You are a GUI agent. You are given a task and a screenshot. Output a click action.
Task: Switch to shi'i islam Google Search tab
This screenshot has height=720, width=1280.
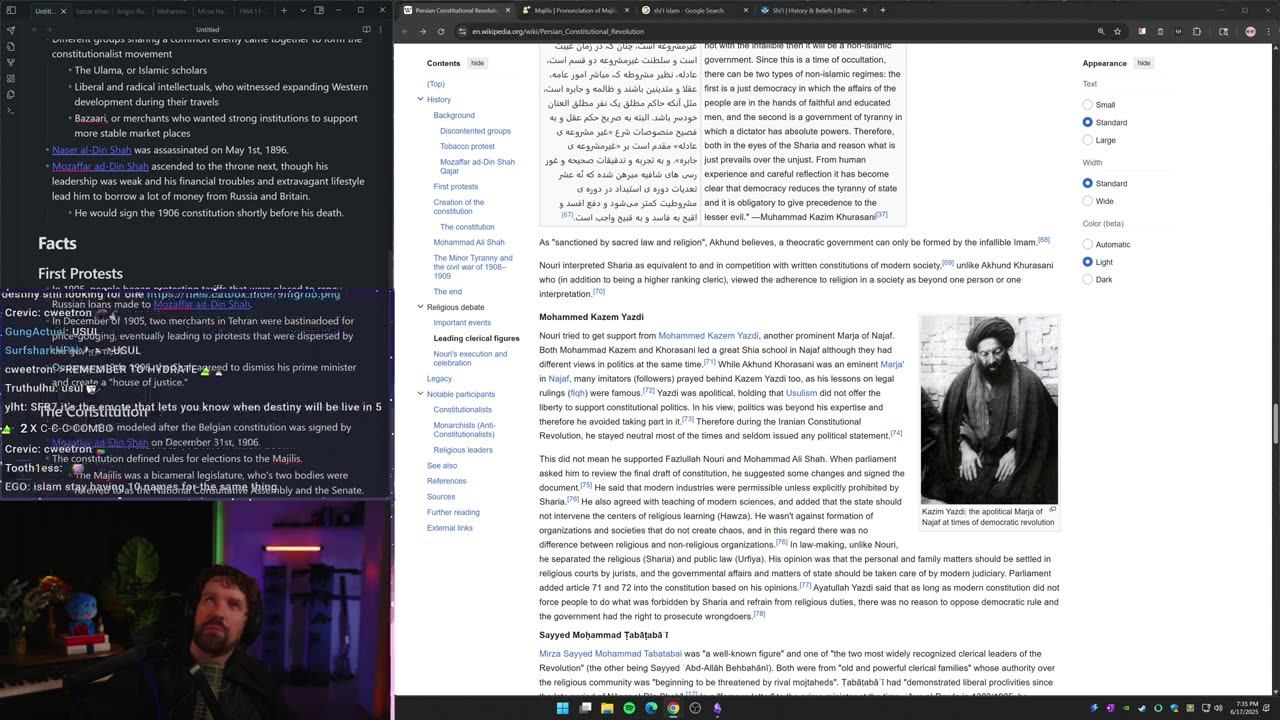[x=690, y=10]
